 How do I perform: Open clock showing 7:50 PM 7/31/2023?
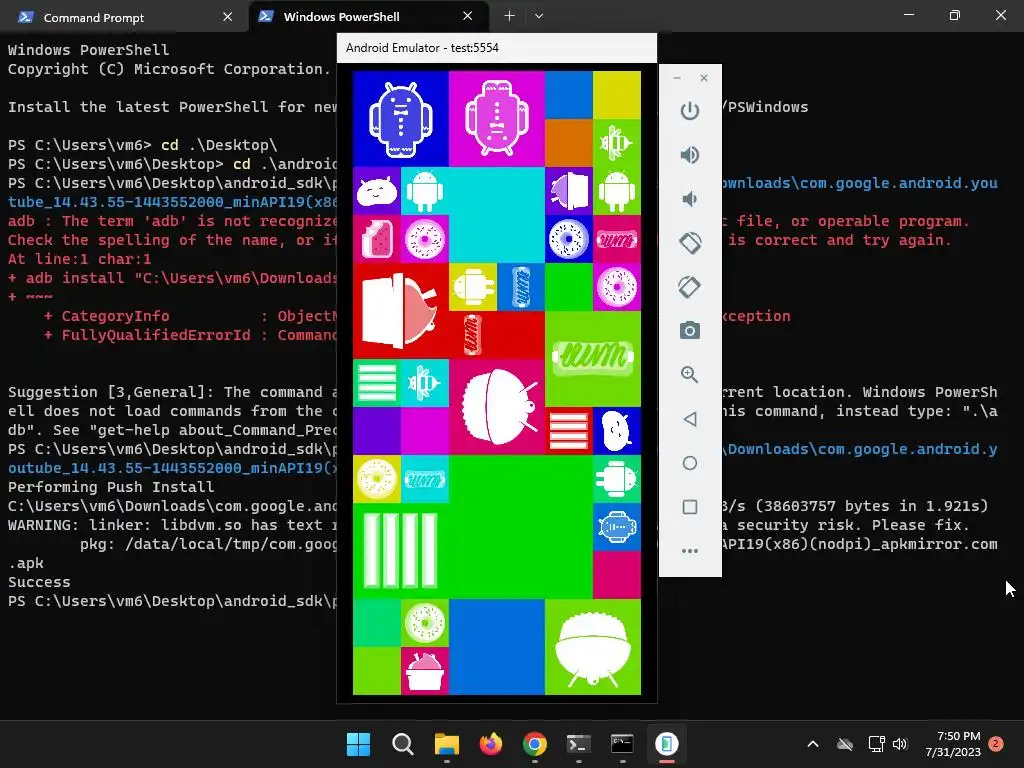coord(953,744)
